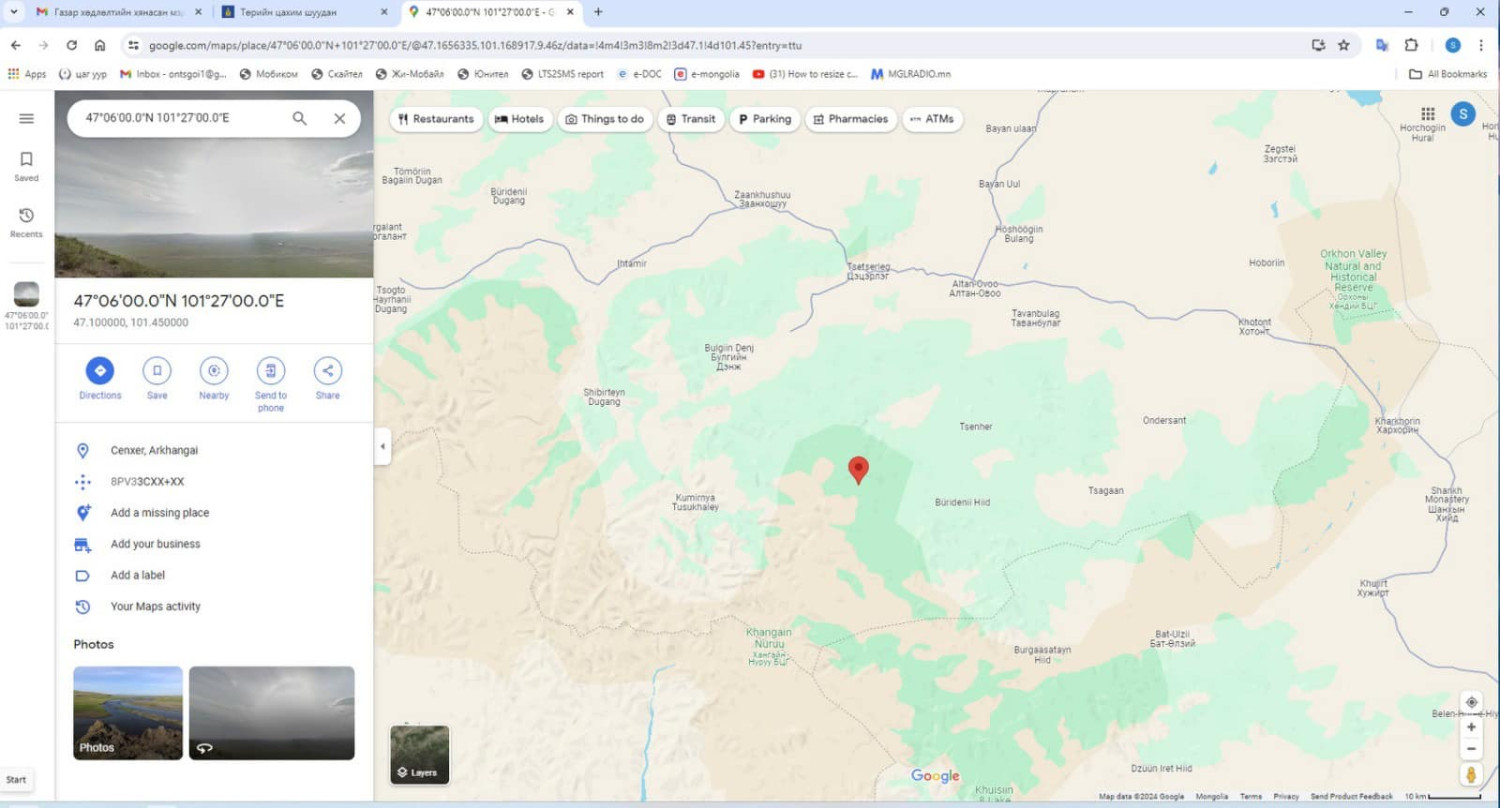Clear the search box with X
Screen dimensions: 1500x808
pos(340,118)
